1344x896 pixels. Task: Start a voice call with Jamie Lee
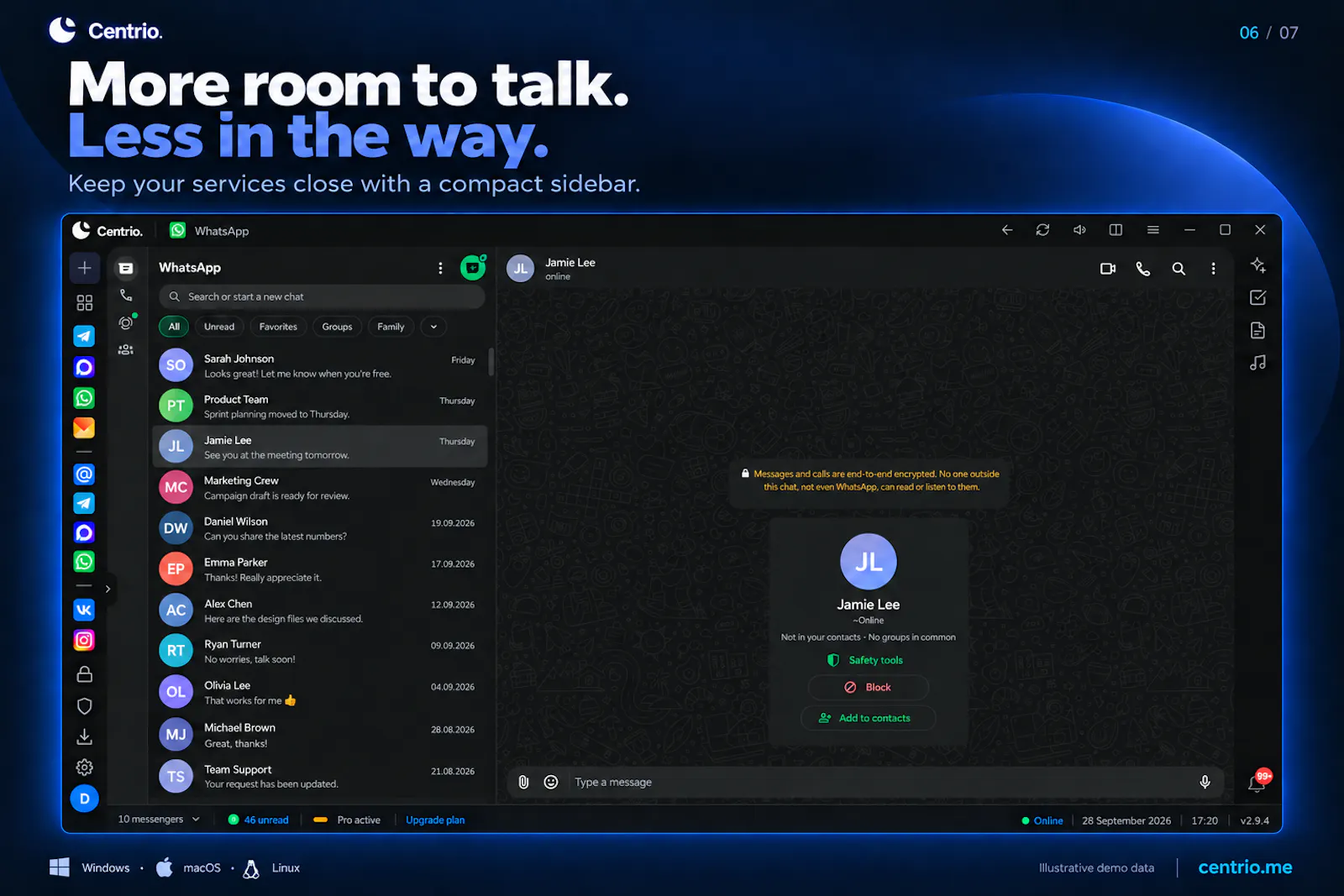1143,269
